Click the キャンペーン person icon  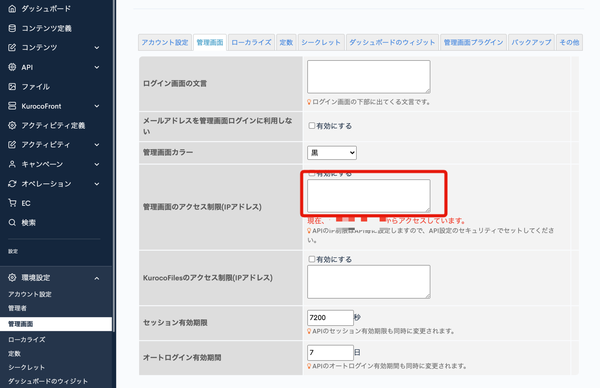tap(12, 164)
